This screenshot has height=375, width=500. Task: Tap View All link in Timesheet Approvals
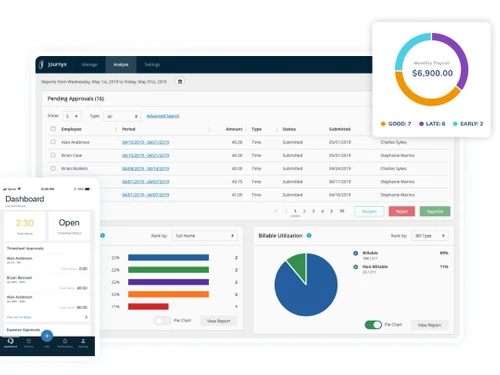click(x=19, y=317)
